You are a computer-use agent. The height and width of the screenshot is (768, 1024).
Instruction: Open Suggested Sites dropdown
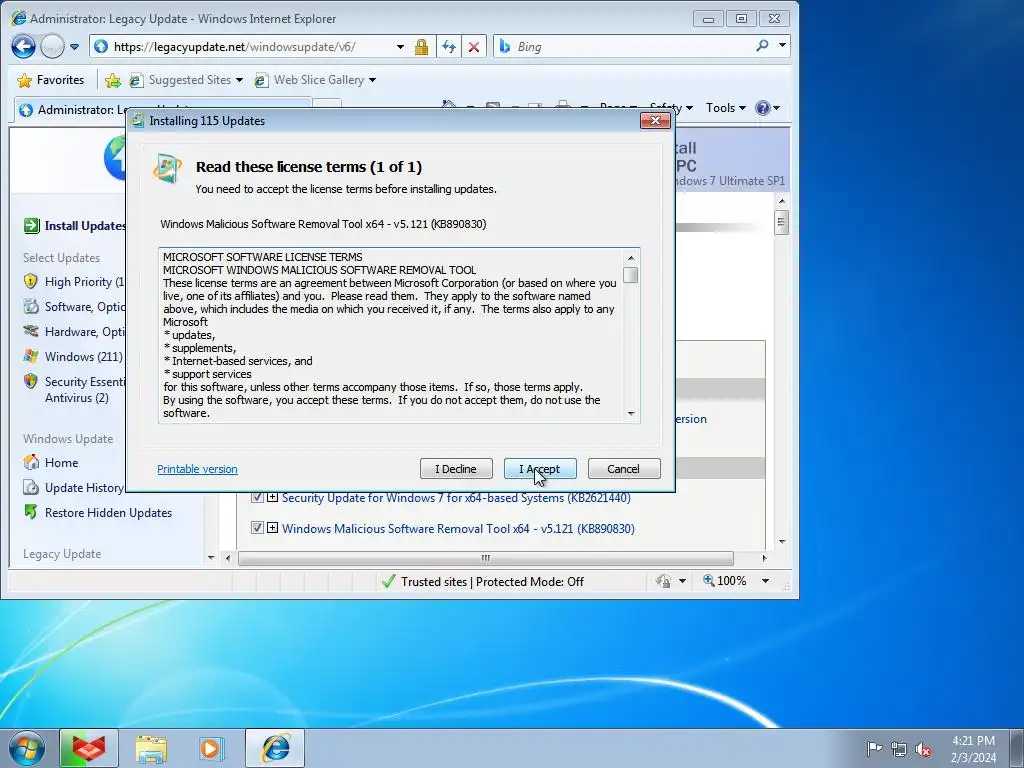pos(186,80)
